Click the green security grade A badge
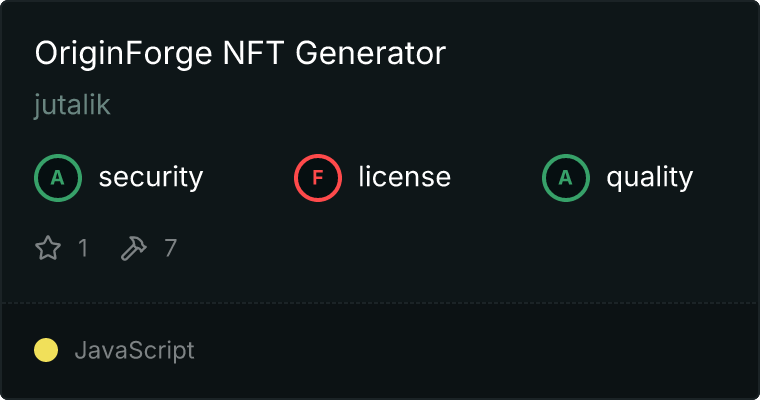Viewport: 760px width, 400px height. pos(58,178)
